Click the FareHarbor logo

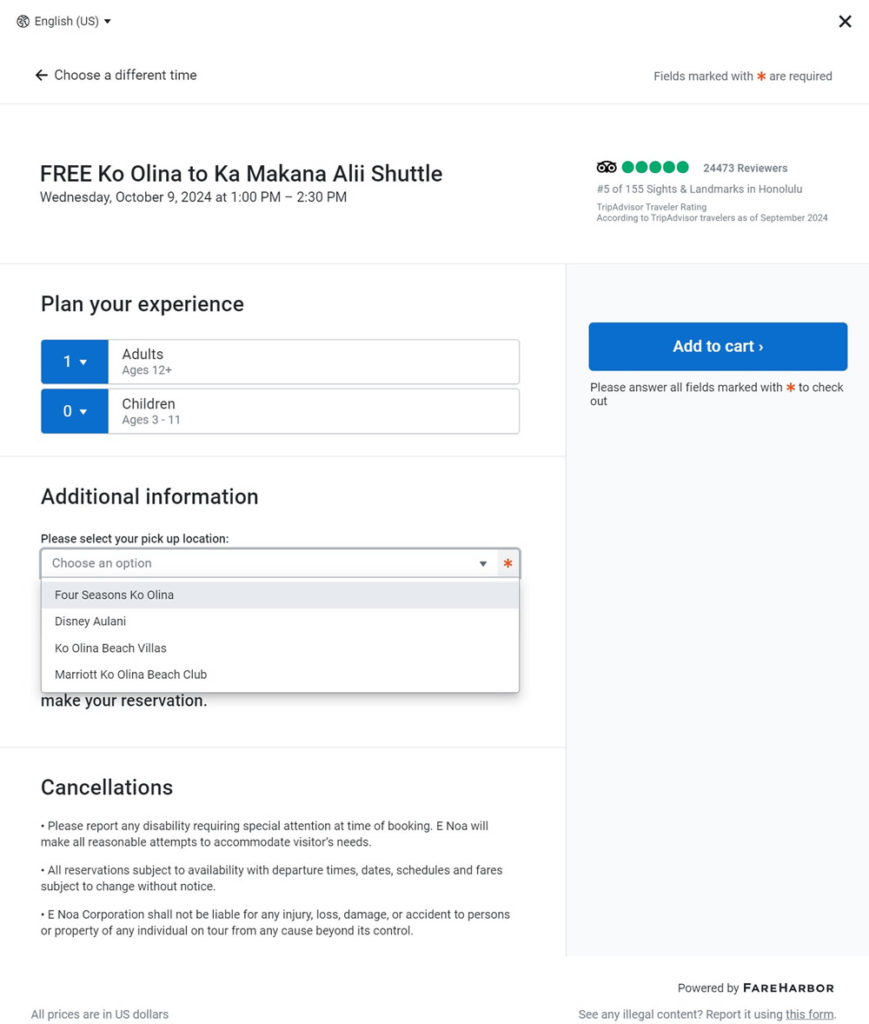pyautogui.click(x=788, y=988)
